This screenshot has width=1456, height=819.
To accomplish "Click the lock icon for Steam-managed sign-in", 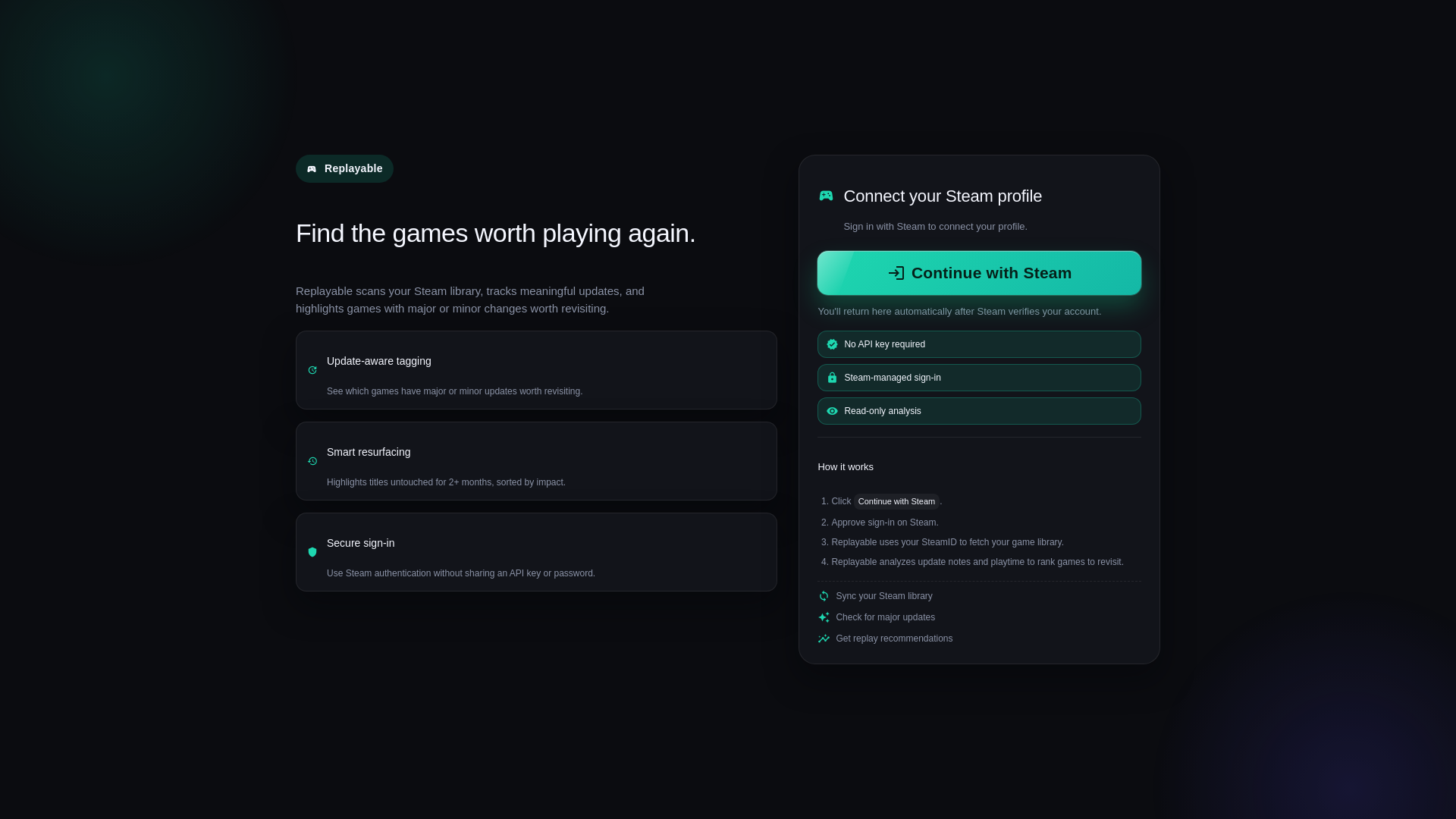I will 832,378.
